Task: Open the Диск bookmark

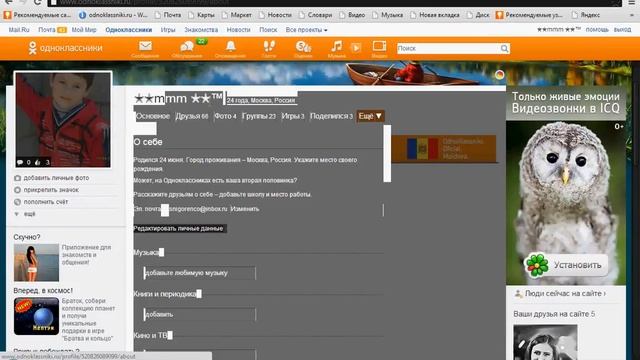Action: tap(478, 15)
